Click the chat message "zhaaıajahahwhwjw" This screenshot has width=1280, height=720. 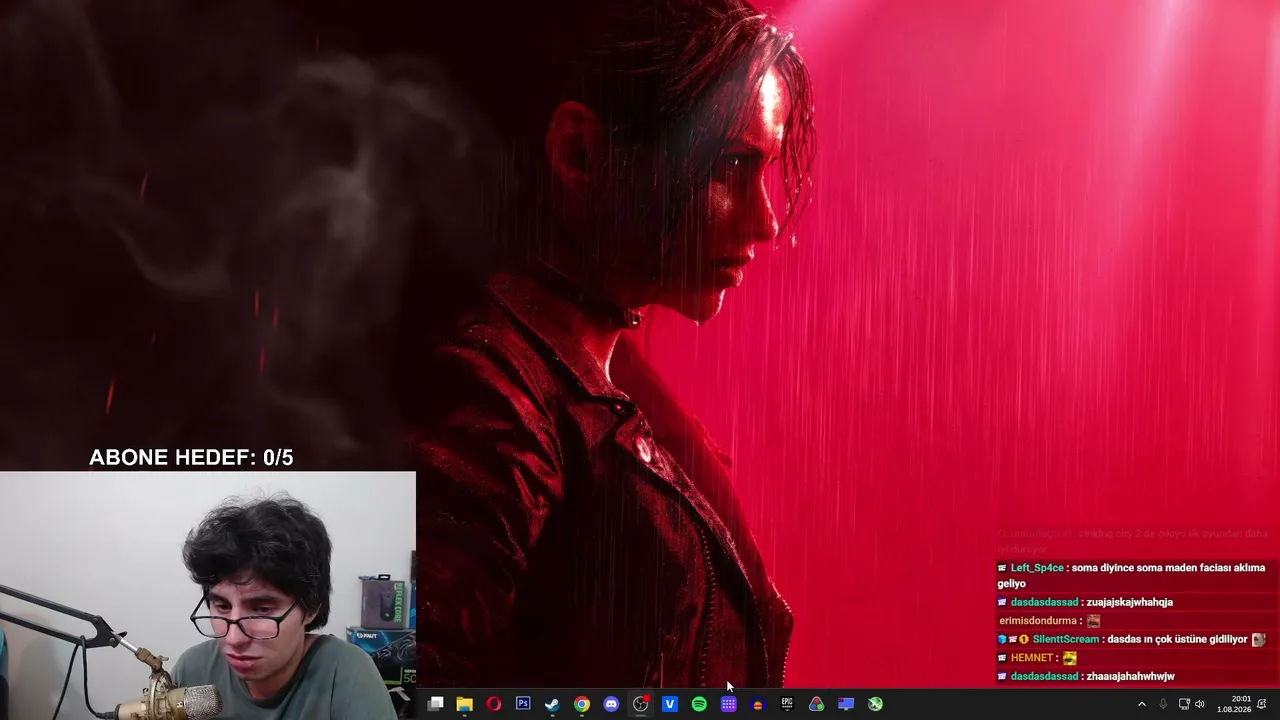1130,677
